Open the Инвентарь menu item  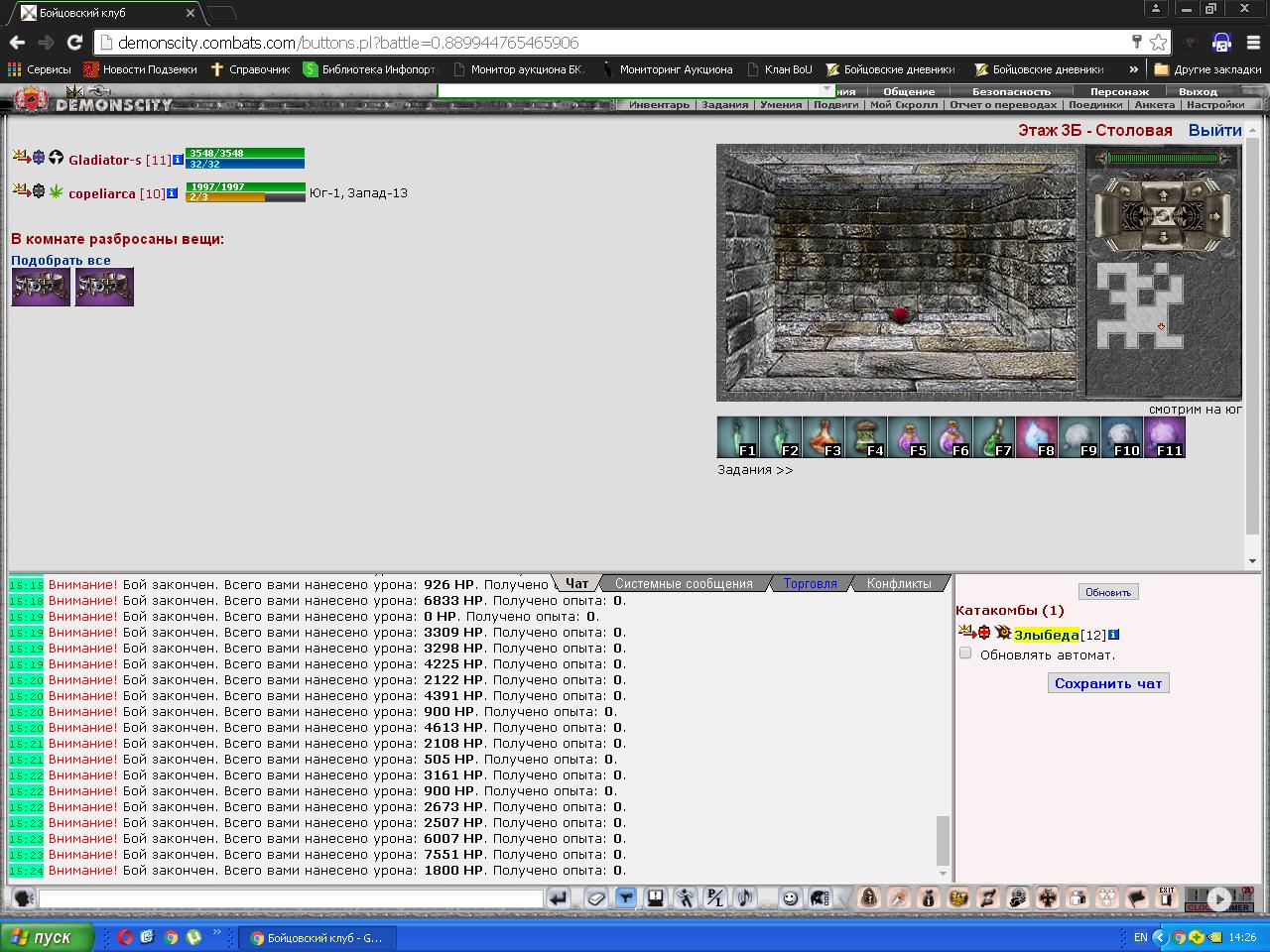tap(659, 104)
